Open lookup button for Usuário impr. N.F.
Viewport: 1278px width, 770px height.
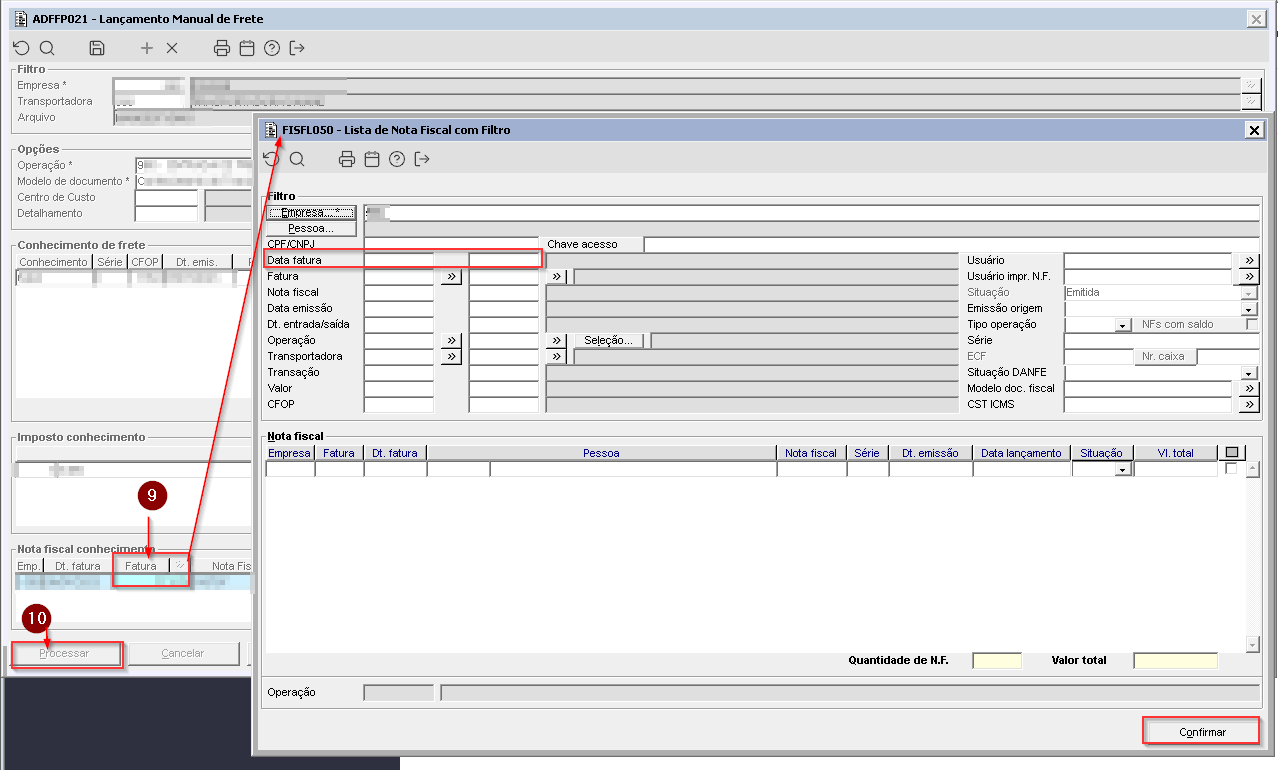click(1249, 276)
